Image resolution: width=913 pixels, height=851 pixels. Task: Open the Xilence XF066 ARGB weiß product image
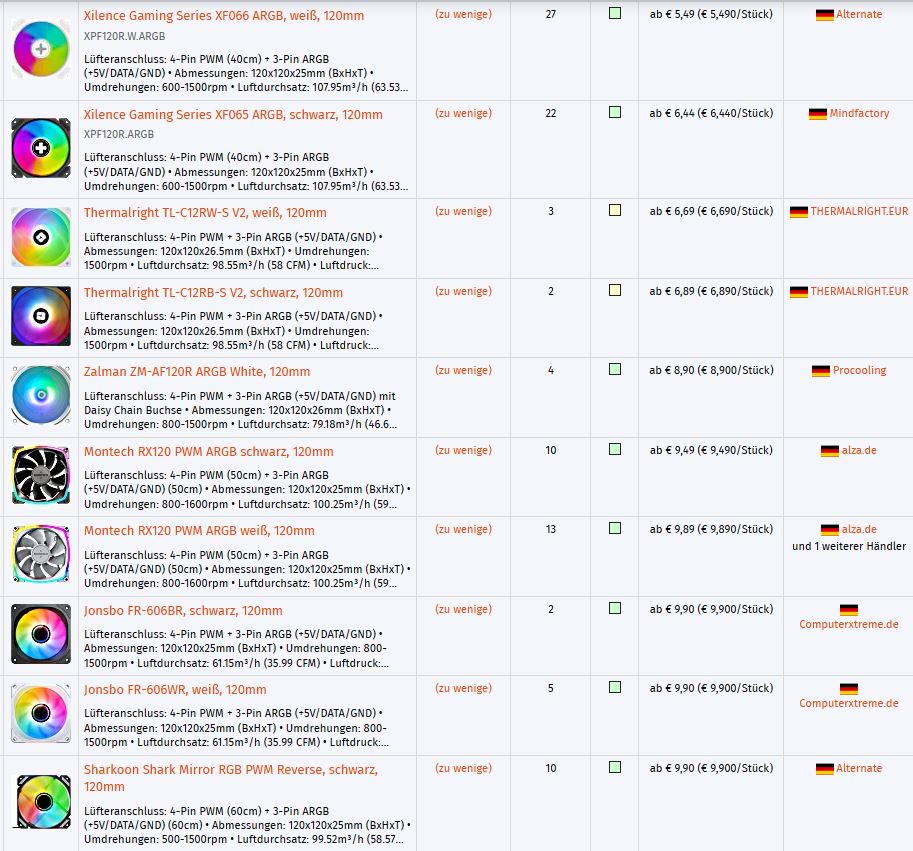(x=41, y=49)
